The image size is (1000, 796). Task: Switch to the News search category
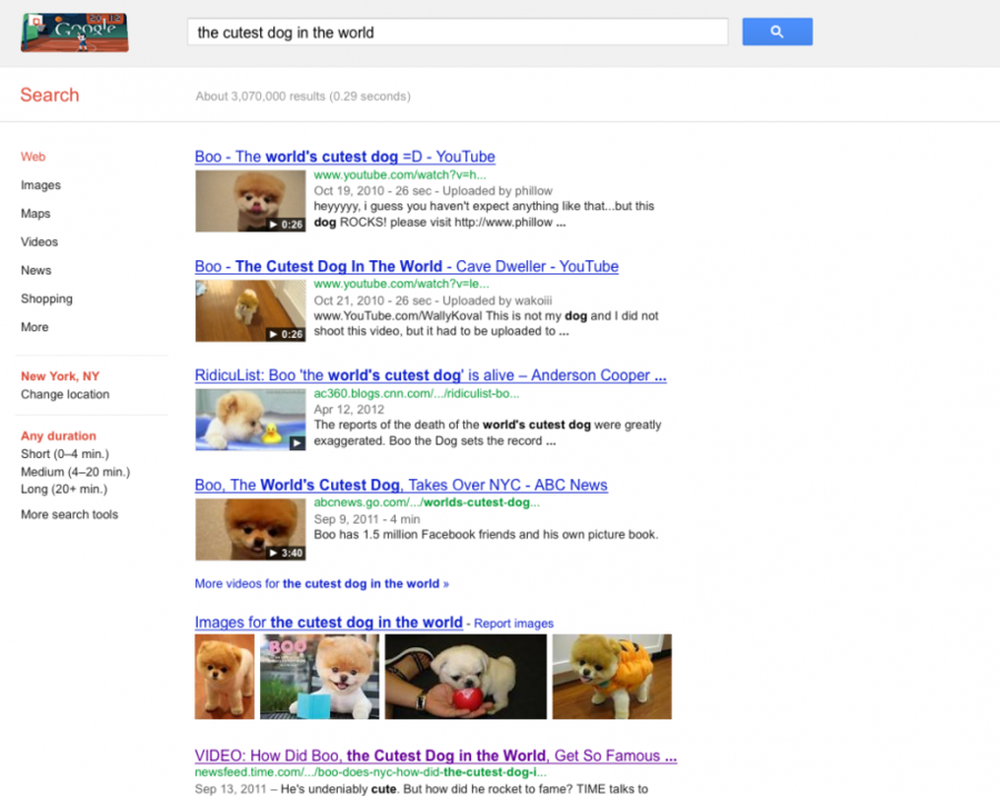click(36, 270)
